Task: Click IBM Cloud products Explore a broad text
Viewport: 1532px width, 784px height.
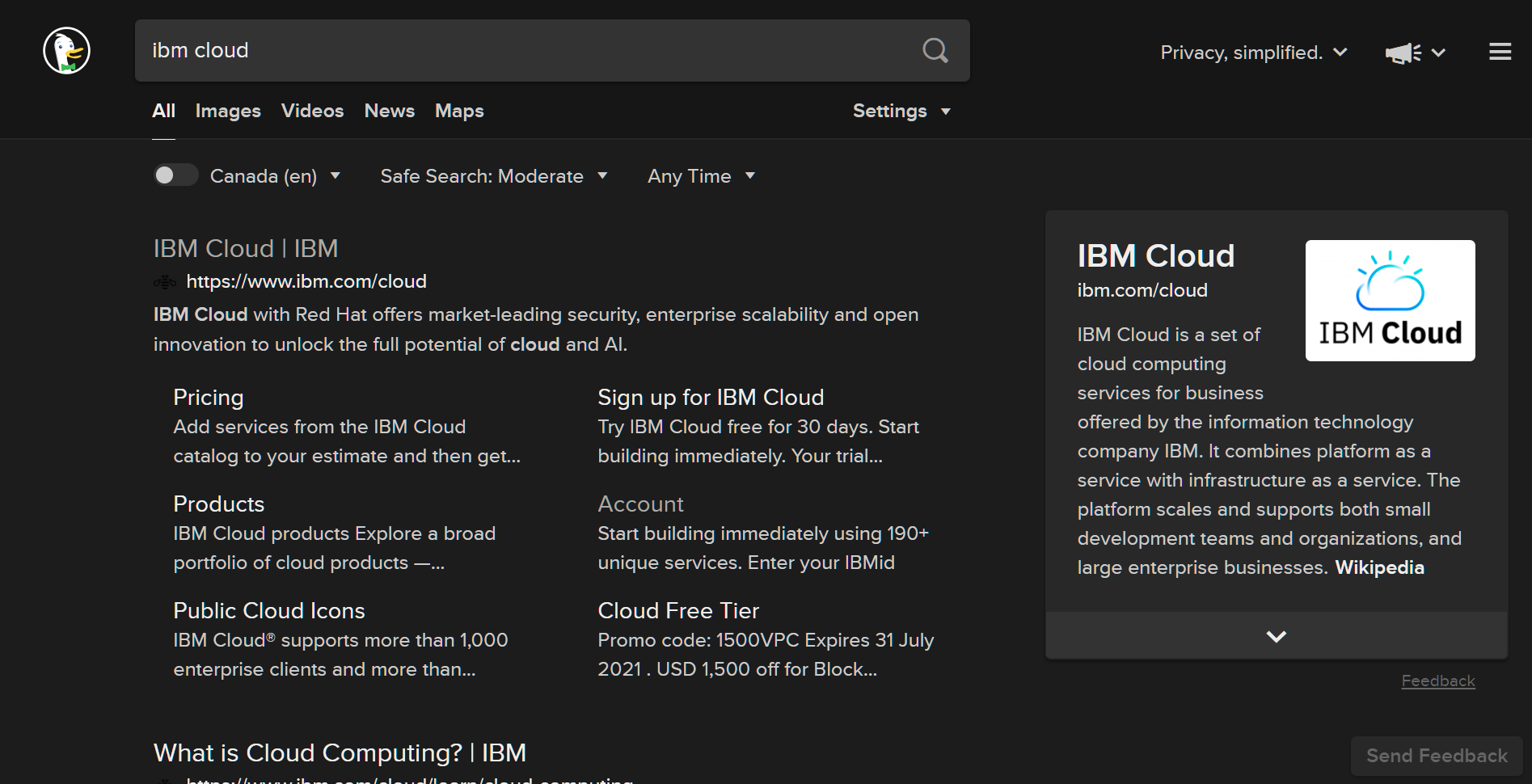Action: 334,548
